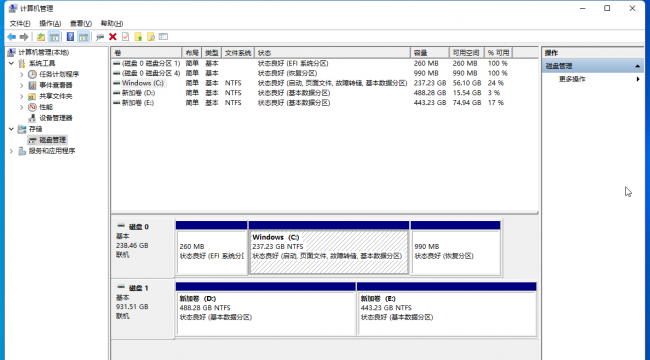
Task: Click 56.10 GB free space cell
Action: (467, 83)
